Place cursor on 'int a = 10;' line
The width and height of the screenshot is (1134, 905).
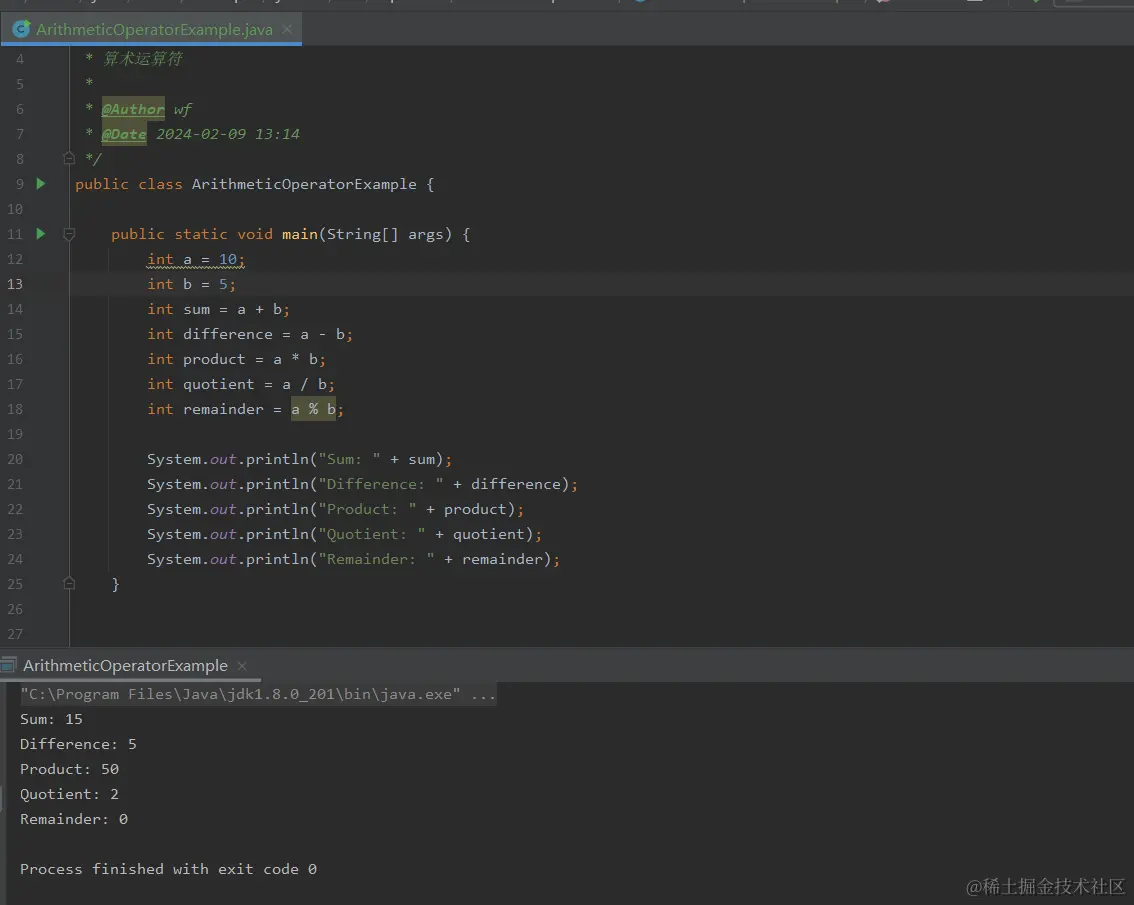point(196,259)
